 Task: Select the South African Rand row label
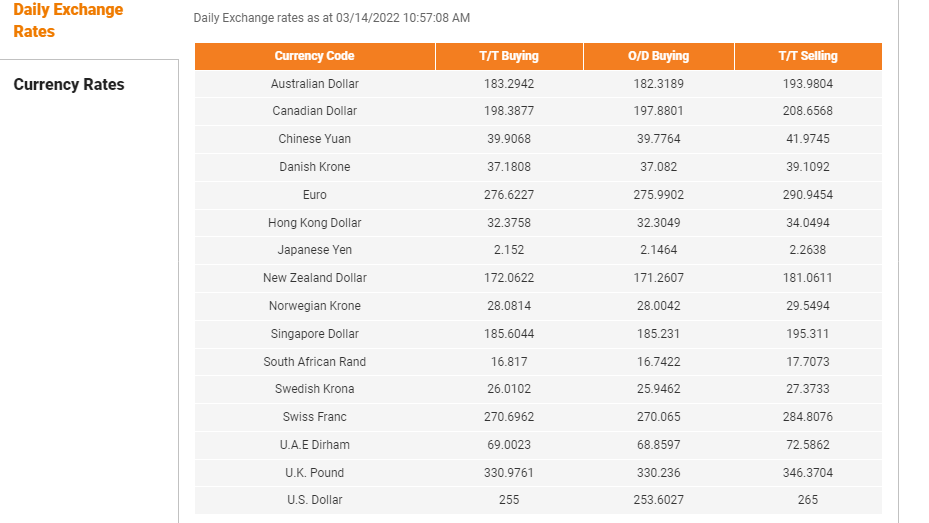[315, 361]
